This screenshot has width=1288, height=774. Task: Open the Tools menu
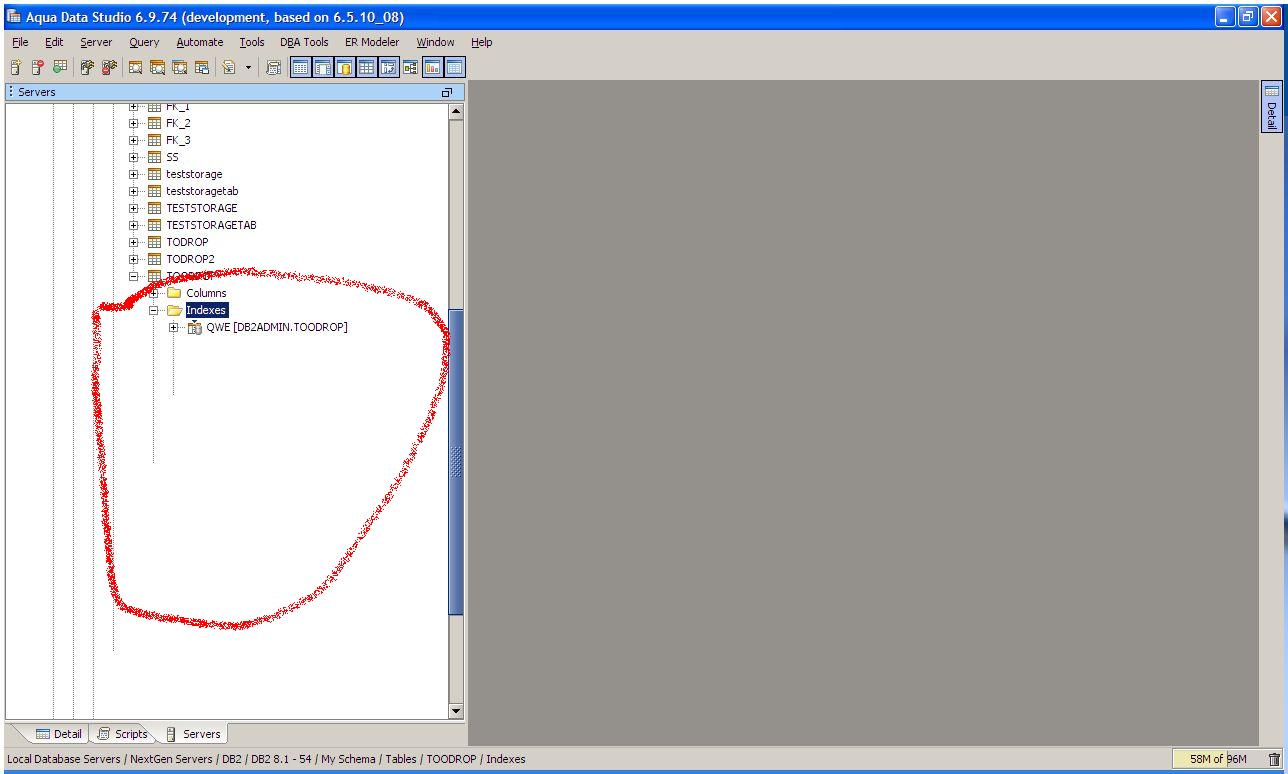point(252,42)
